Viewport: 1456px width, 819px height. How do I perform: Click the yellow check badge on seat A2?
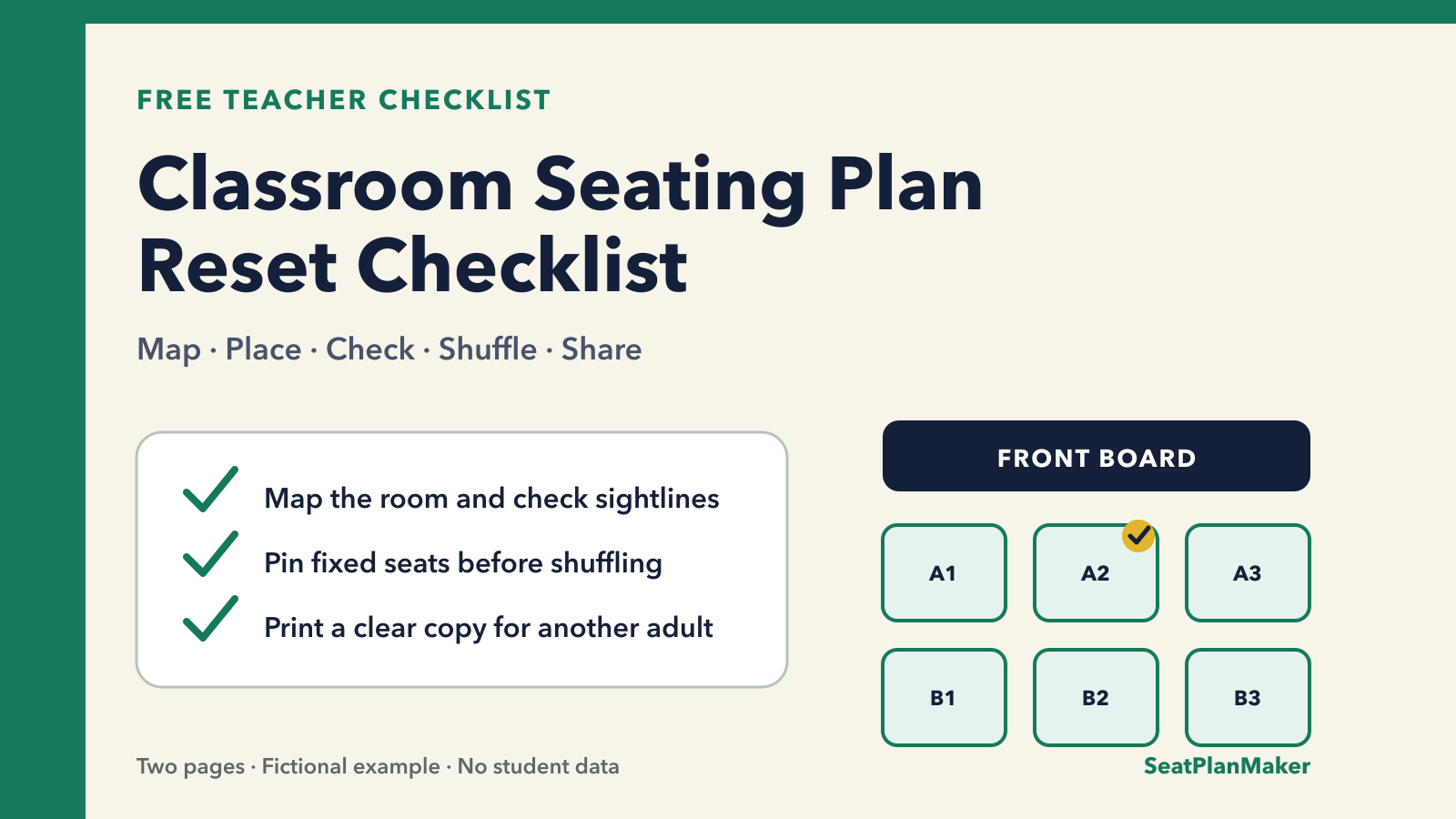click(x=1138, y=536)
